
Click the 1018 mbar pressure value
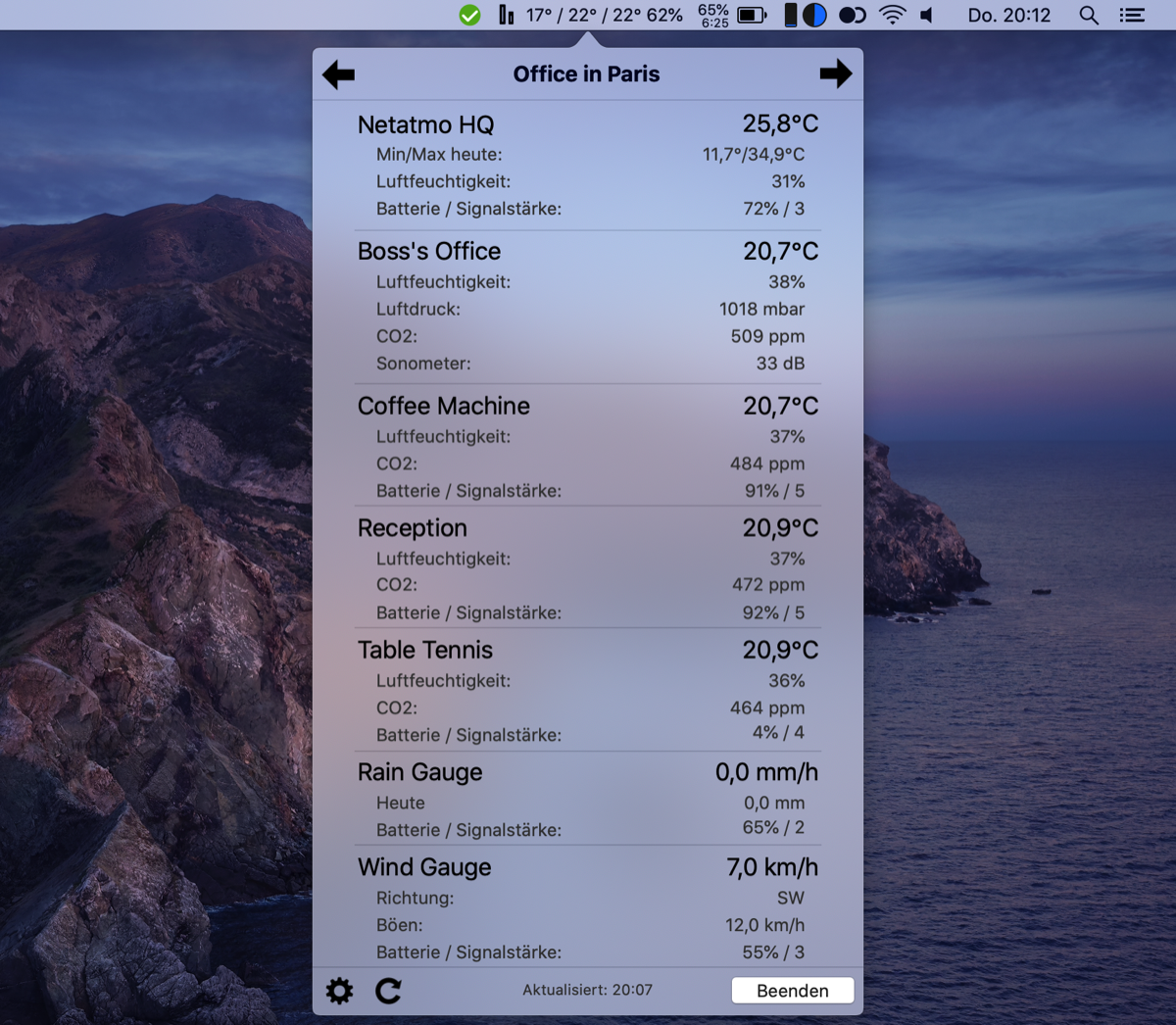(x=762, y=309)
